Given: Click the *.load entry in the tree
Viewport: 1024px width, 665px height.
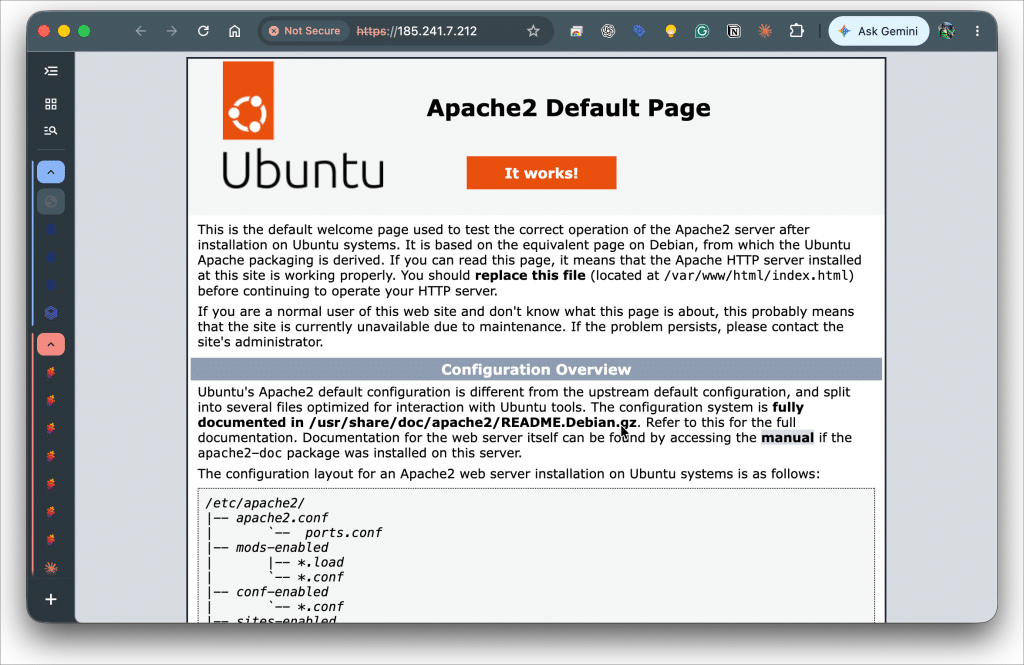Looking at the screenshot, I should pyautogui.click(x=320, y=562).
